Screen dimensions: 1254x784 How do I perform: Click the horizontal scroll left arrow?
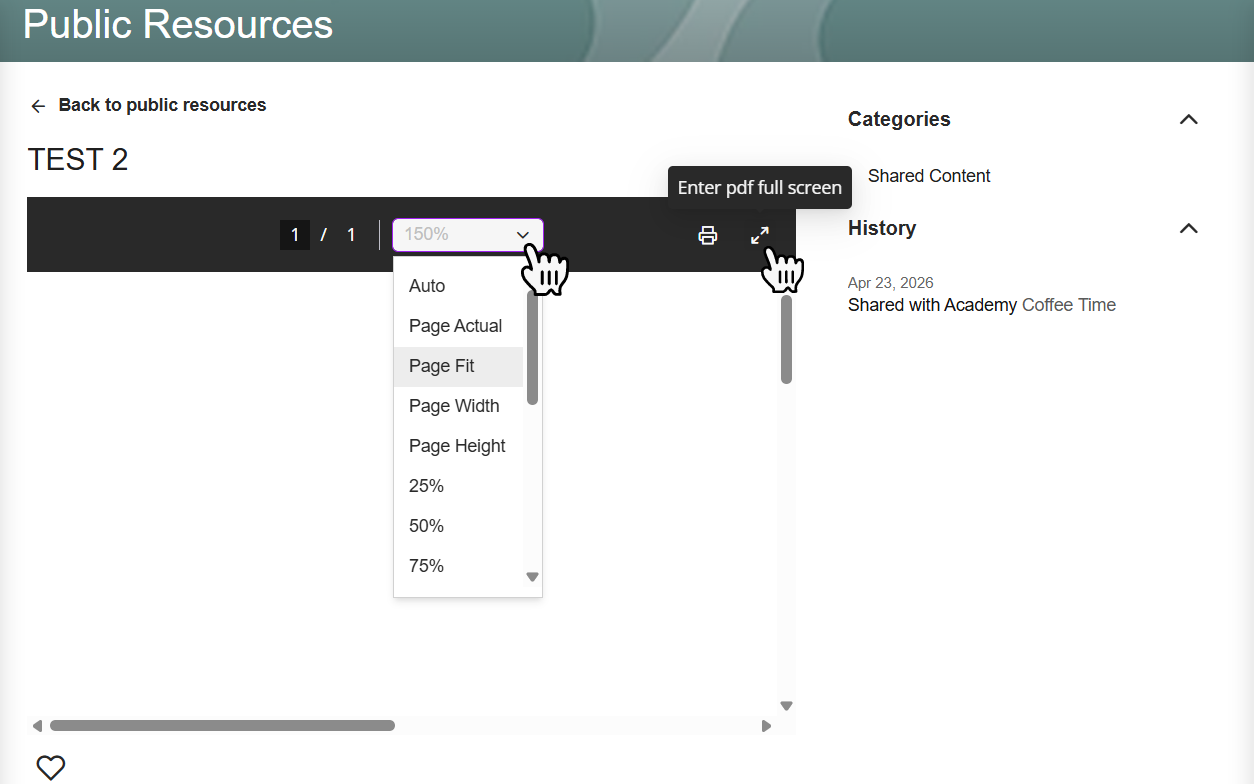[38, 726]
